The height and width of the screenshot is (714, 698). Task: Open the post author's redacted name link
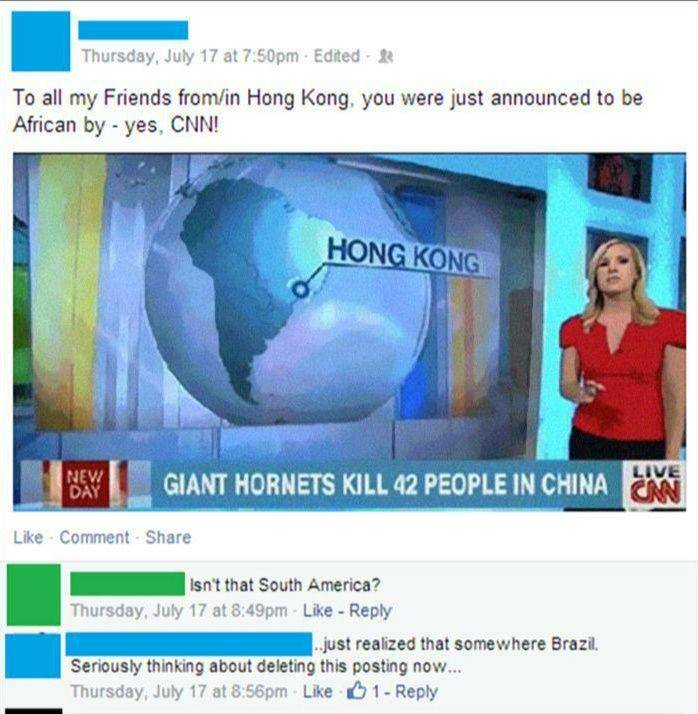[x=133, y=30]
